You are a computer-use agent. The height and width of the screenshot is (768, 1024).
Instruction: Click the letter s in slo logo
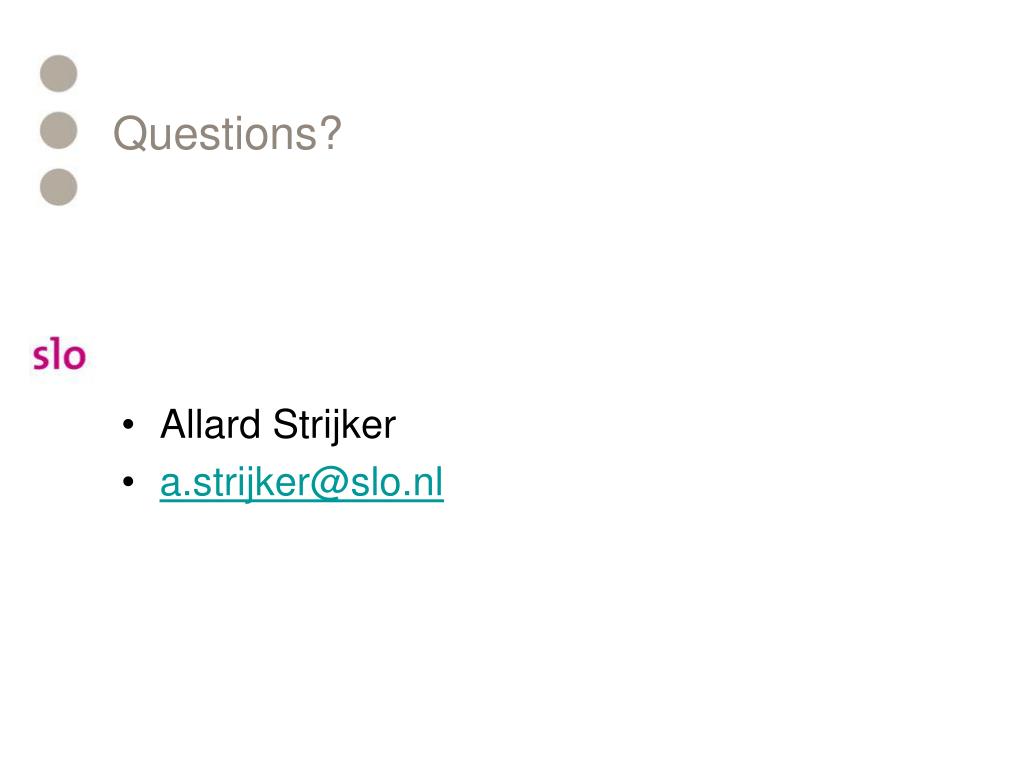41,357
